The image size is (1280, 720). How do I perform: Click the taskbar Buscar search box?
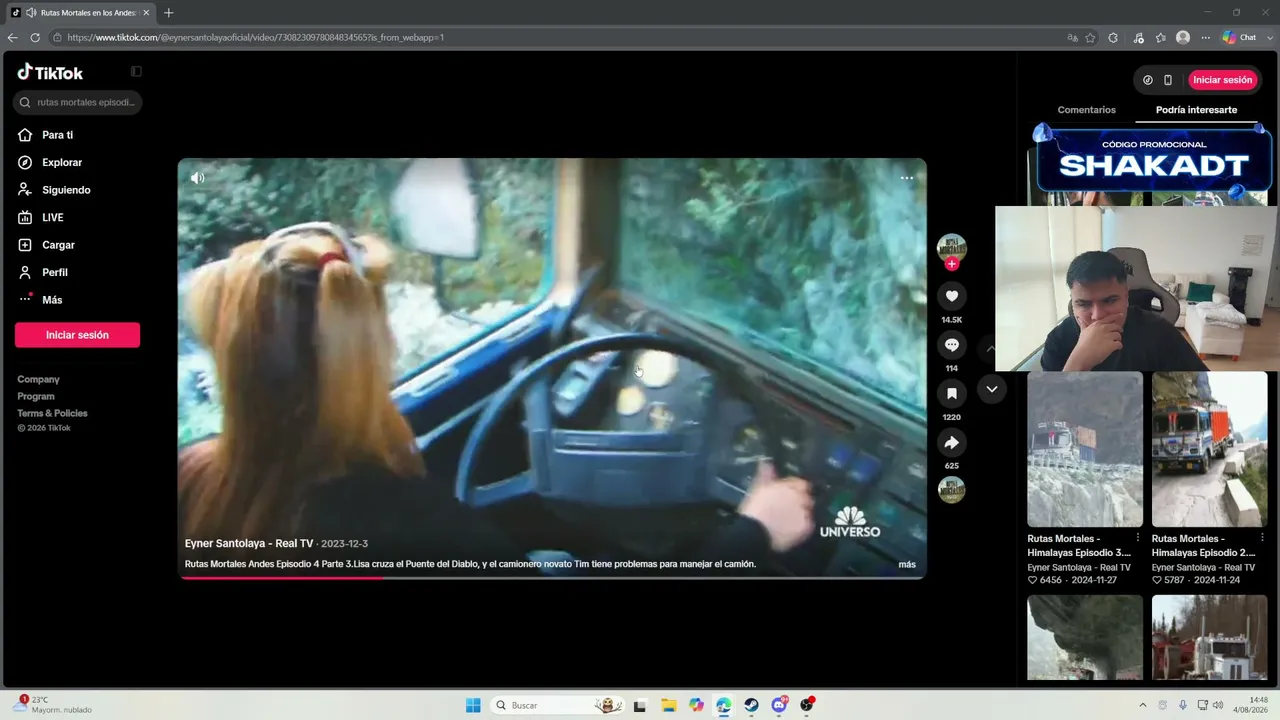(x=558, y=705)
